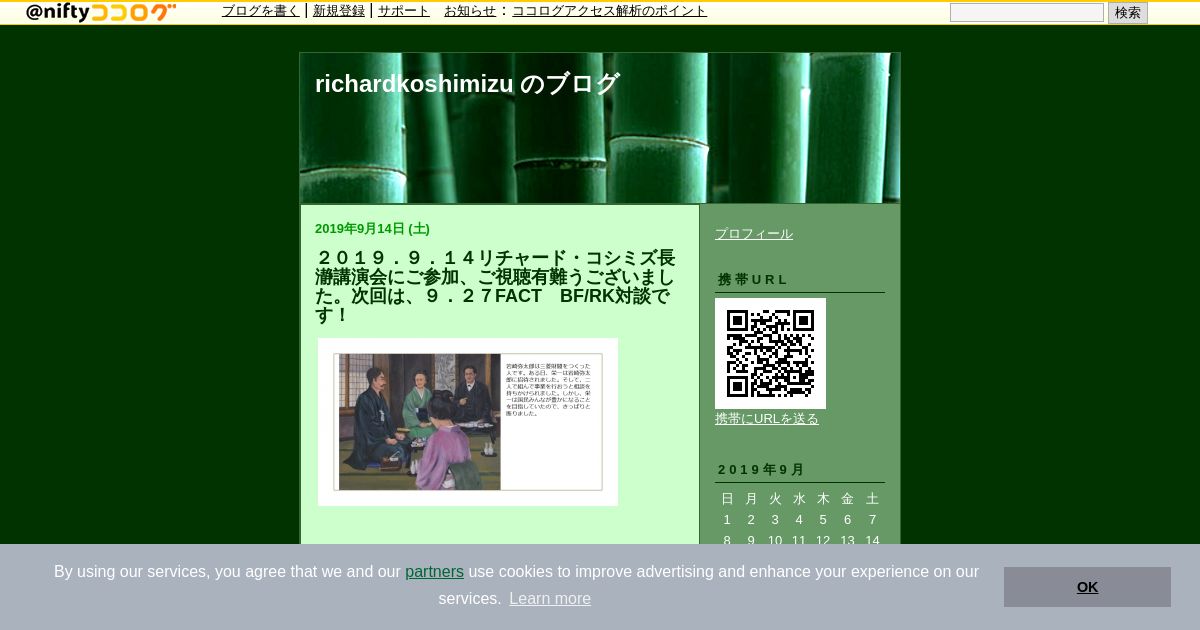
Task: Click calendar day 6
Action: tap(847, 520)
